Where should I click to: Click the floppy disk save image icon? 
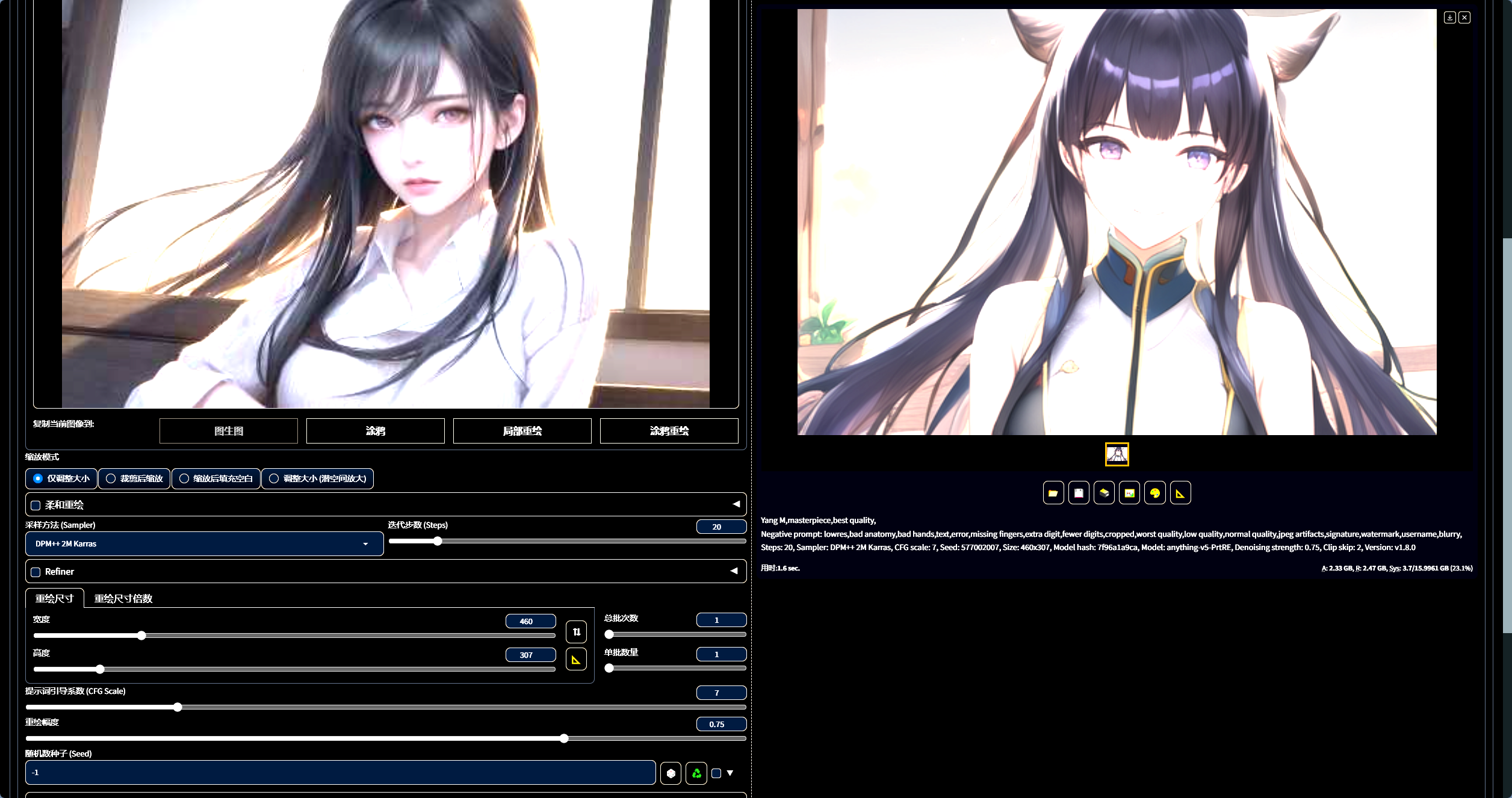click(x=1079, y=493)
